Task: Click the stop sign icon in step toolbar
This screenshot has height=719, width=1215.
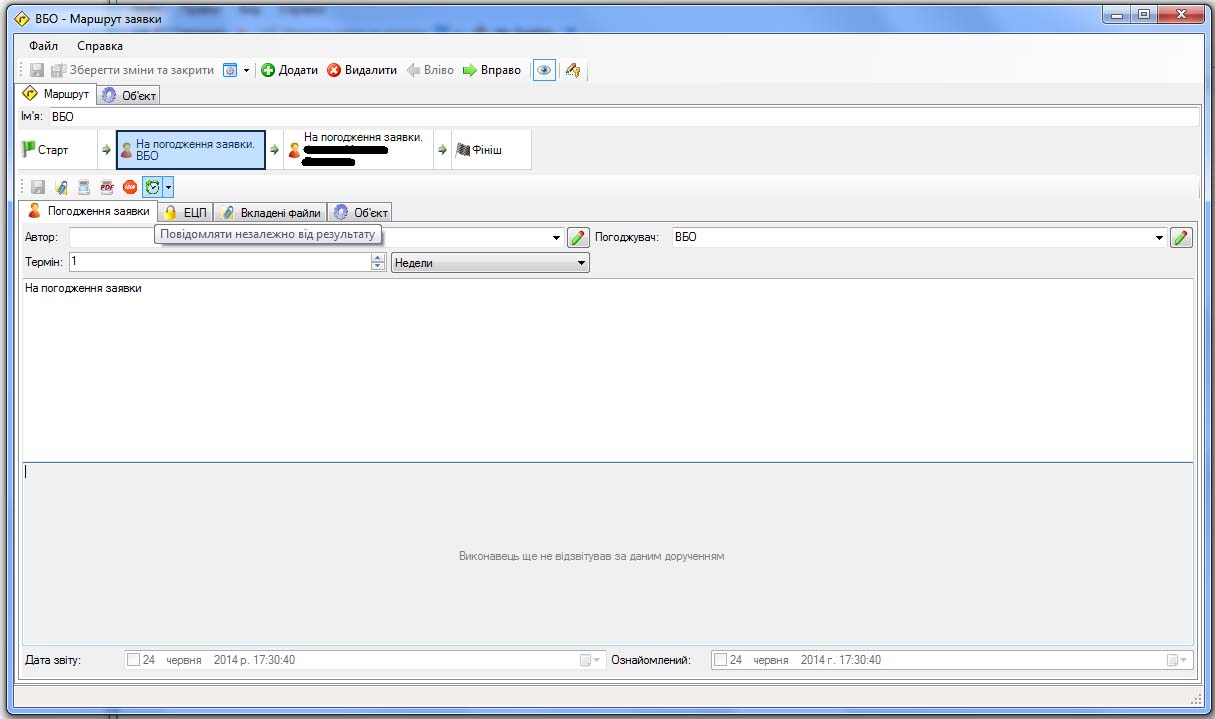Action: (x=130, y=187)
